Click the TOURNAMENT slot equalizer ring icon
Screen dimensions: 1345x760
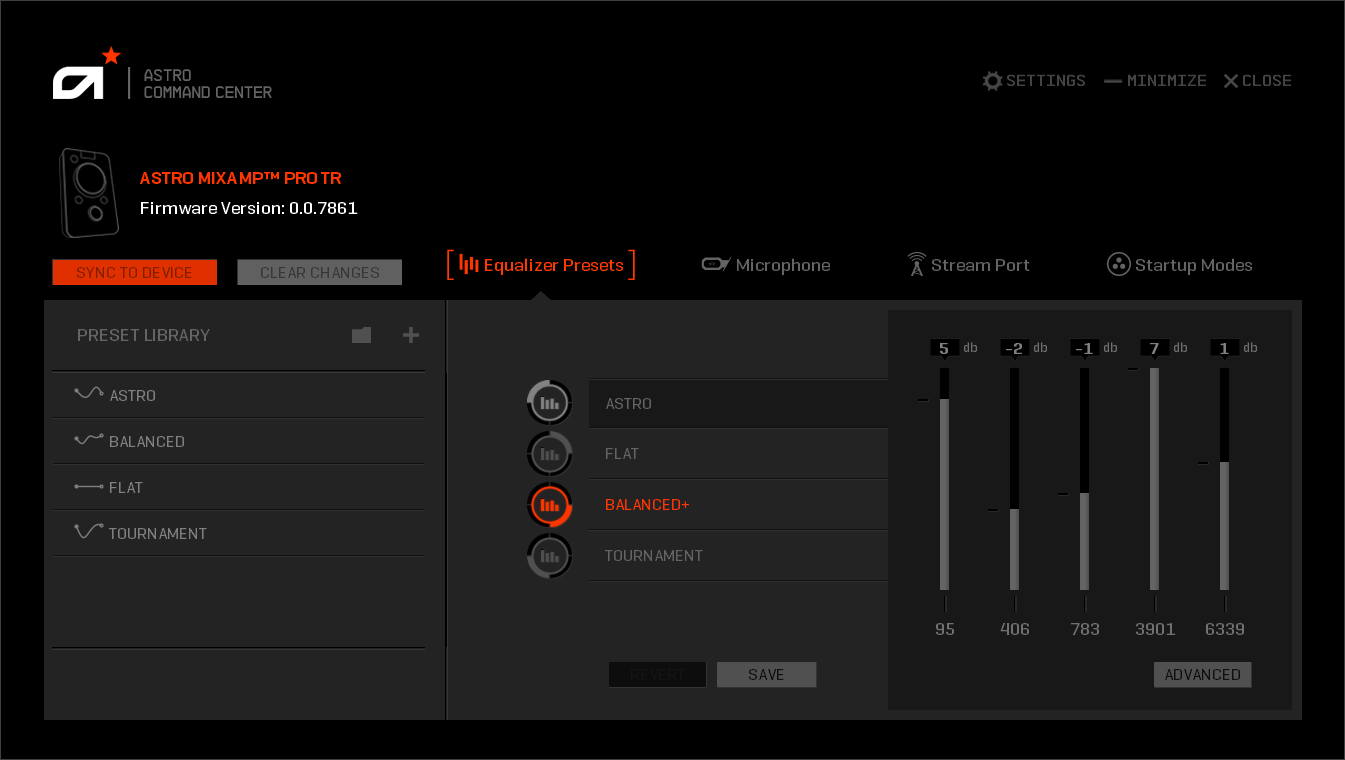(x=549, y=556)
